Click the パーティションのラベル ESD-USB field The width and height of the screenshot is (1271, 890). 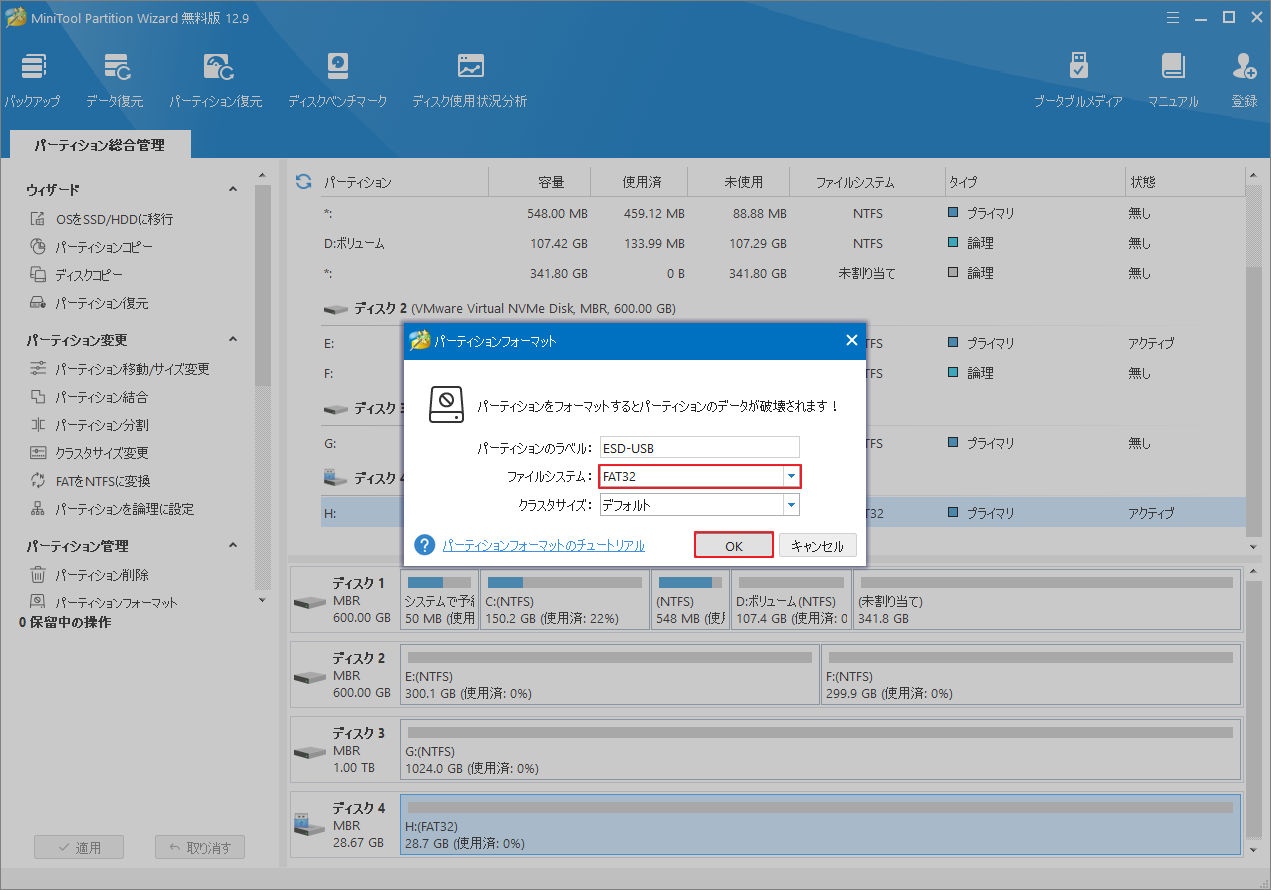click(699, 448)
